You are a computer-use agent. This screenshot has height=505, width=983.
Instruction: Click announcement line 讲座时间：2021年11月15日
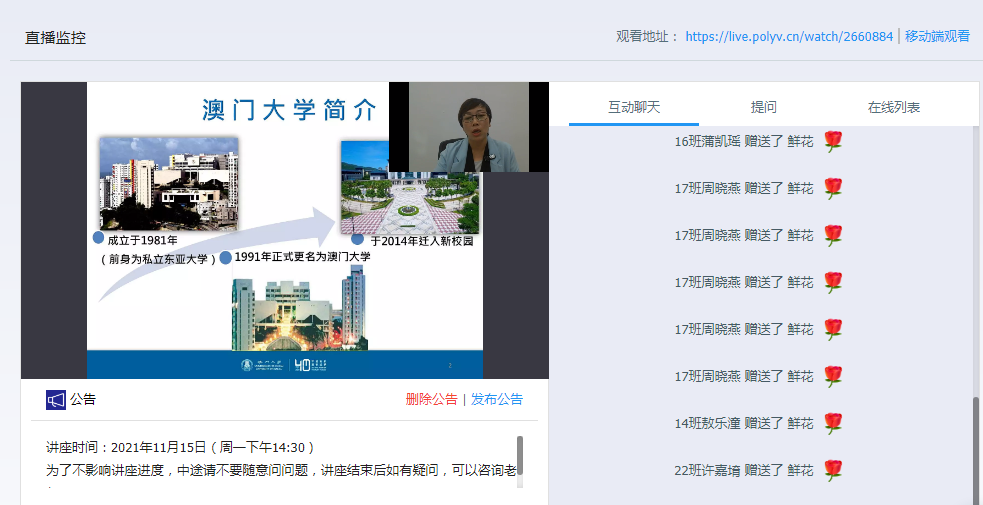click(181, 447)
